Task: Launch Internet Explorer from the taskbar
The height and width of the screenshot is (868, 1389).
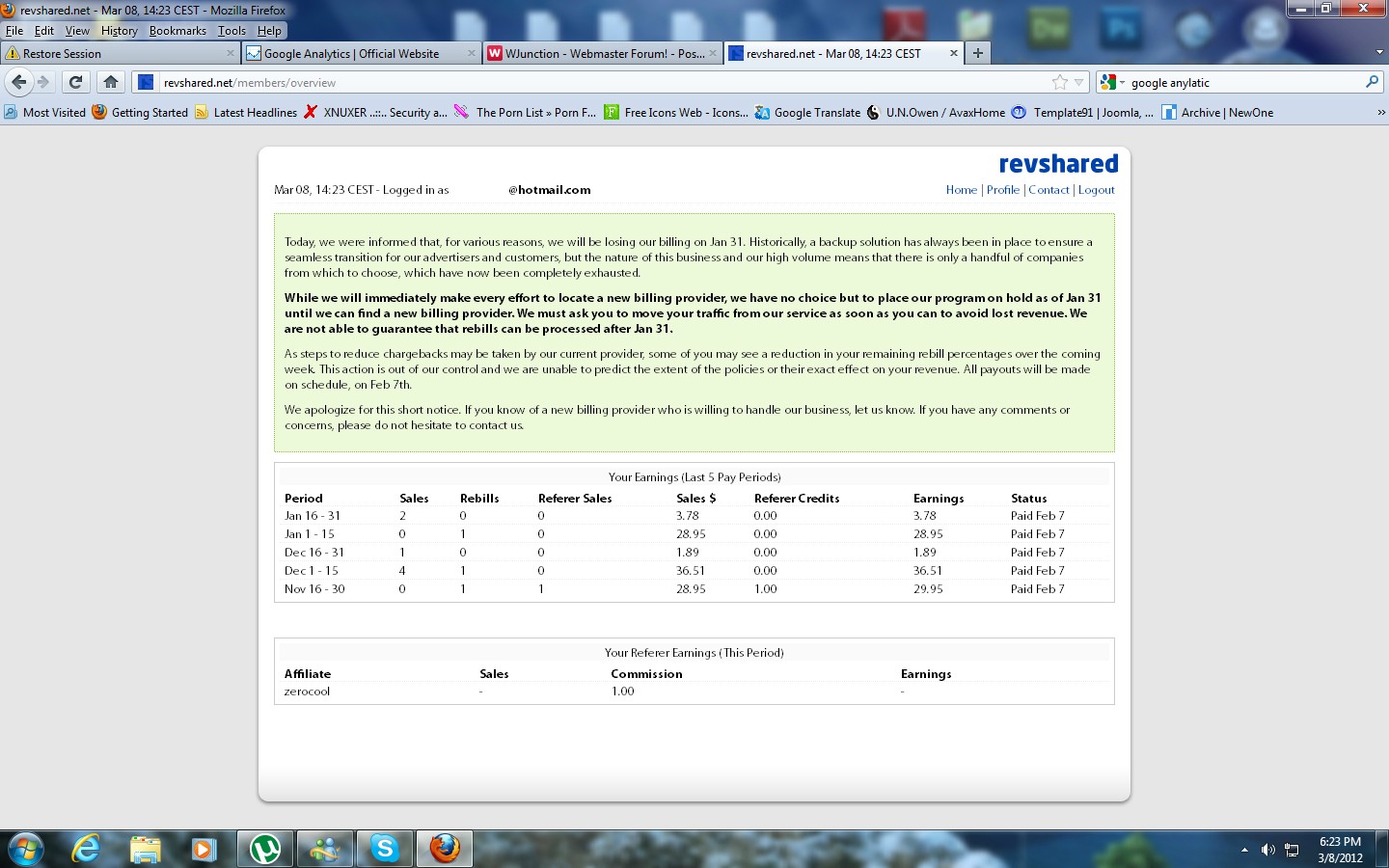Action: point(87,849)
